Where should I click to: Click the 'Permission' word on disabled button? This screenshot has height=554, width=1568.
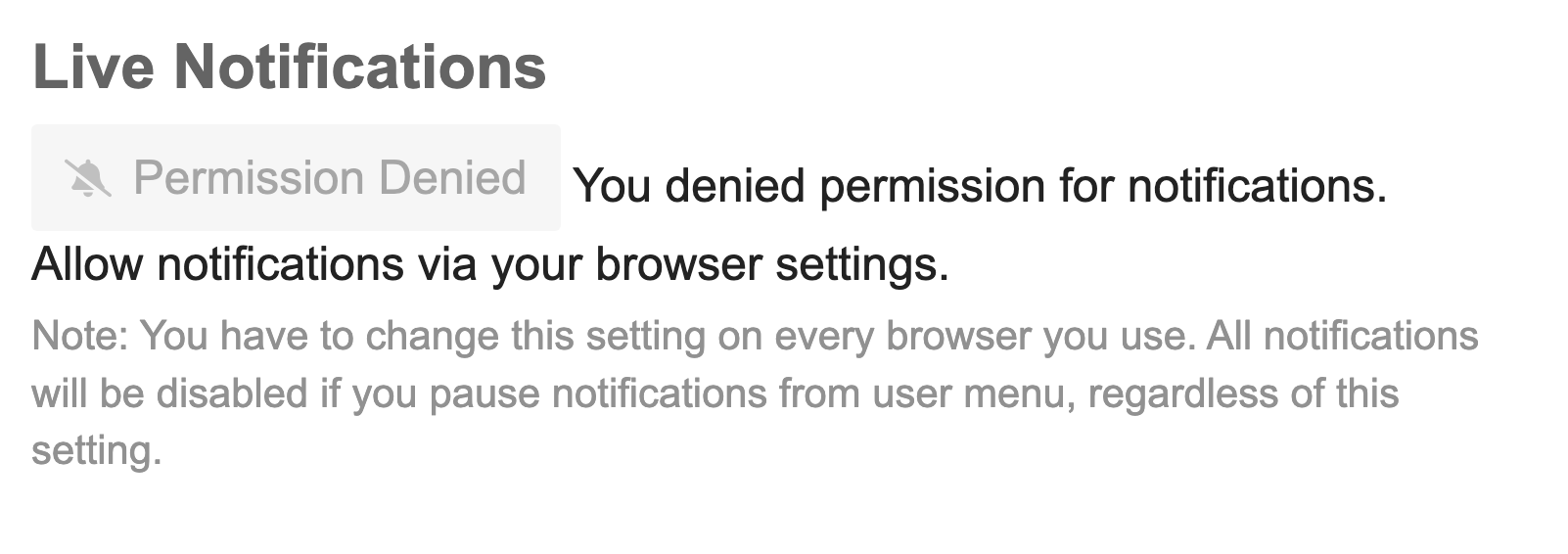point(250,178)
